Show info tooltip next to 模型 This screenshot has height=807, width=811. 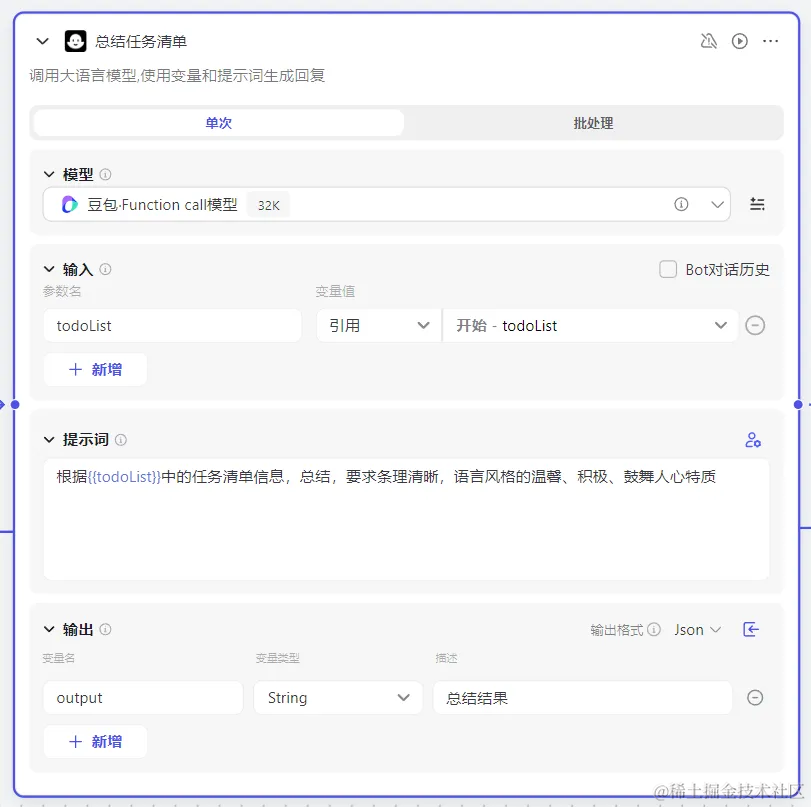[105, 174]
